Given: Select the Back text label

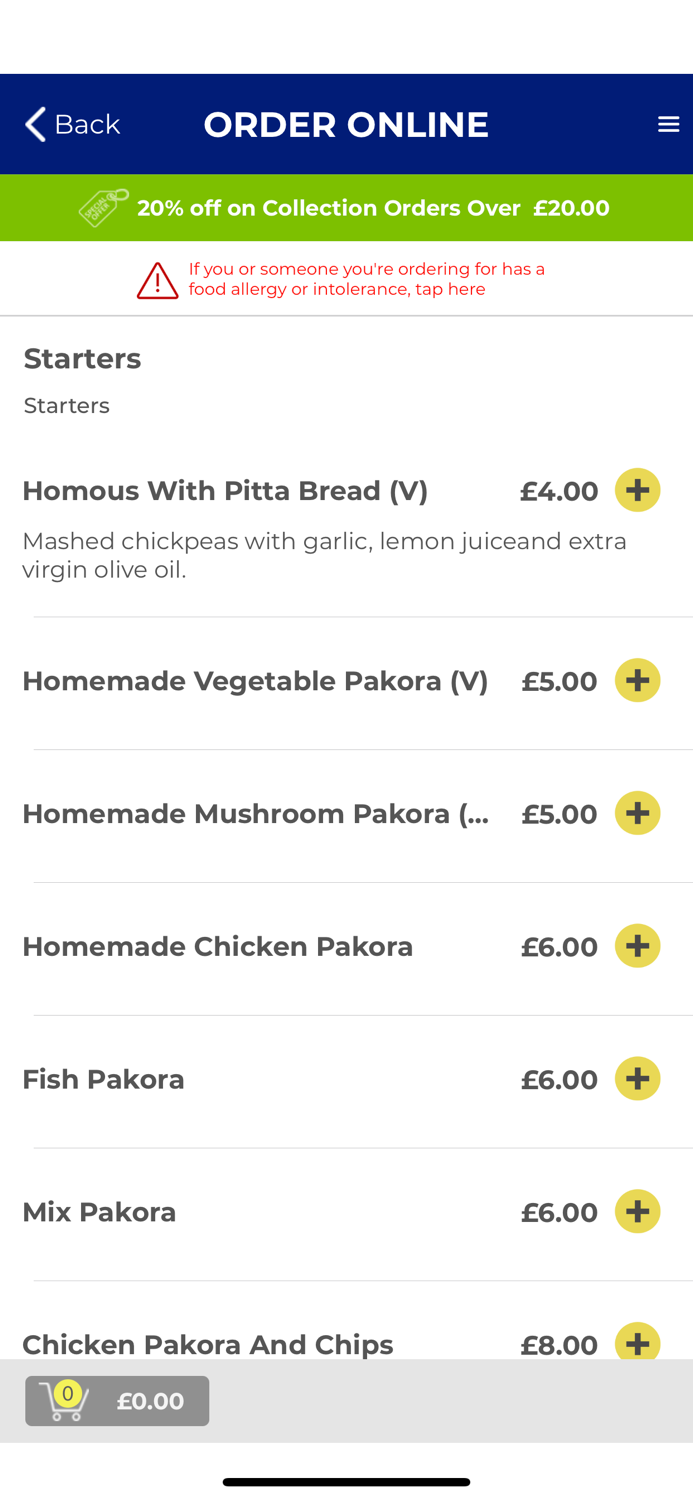Looking at the screenshot, I should (89, 123).
